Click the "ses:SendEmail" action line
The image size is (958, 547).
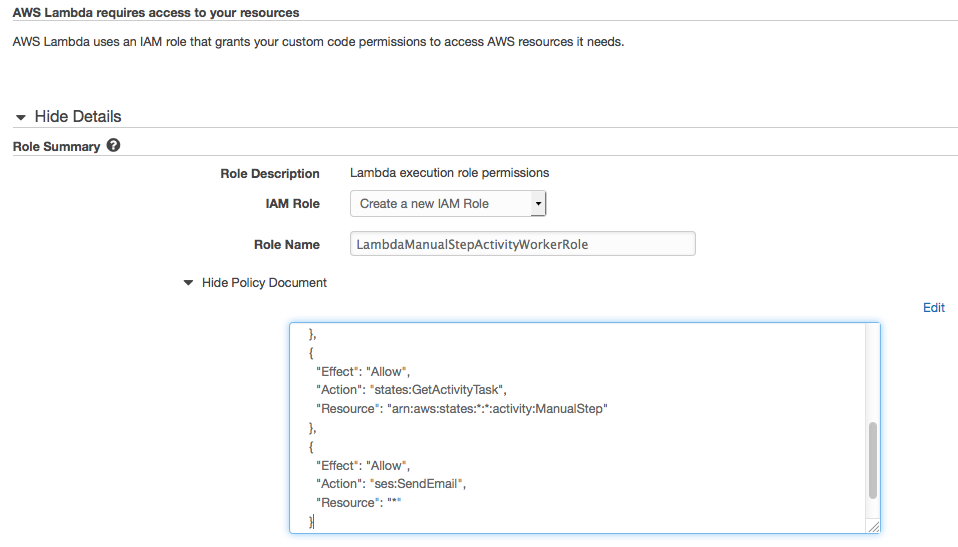coord(391,484)
